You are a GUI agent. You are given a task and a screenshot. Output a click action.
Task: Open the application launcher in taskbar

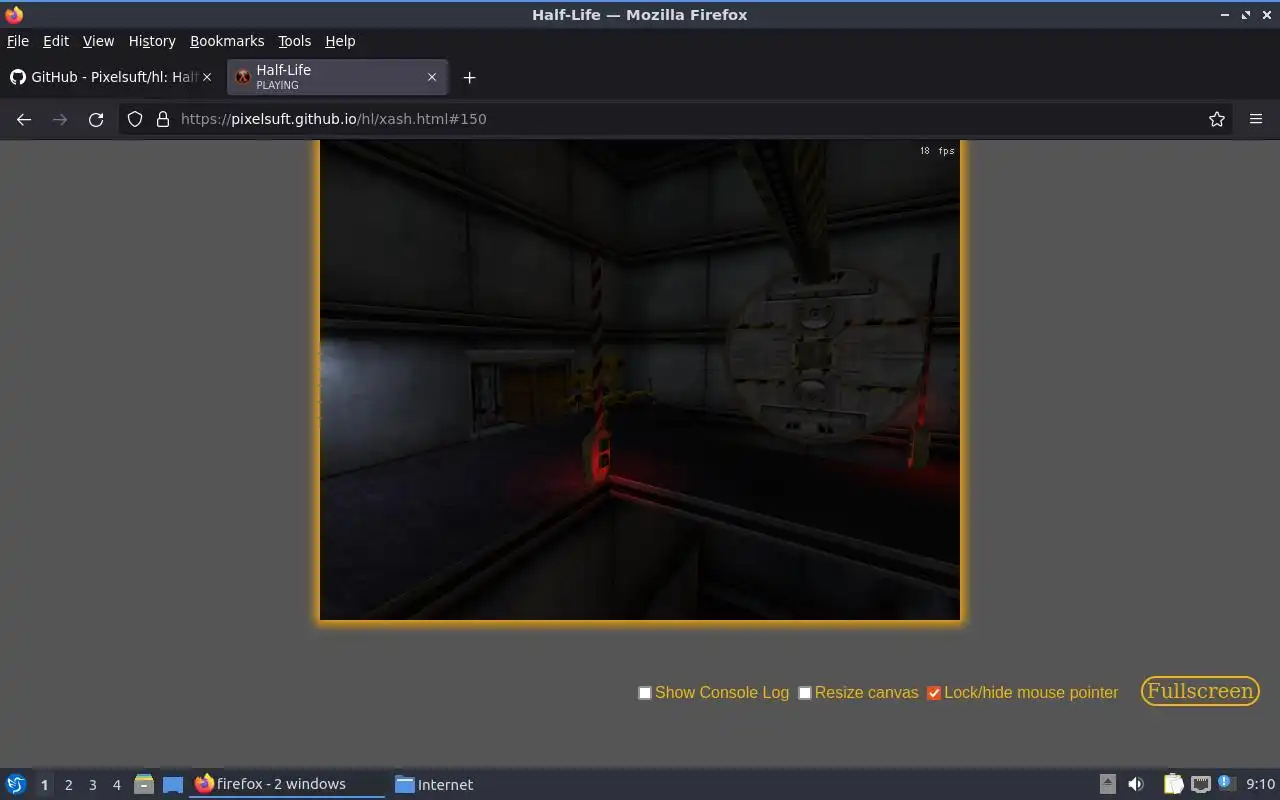point(16,784)
